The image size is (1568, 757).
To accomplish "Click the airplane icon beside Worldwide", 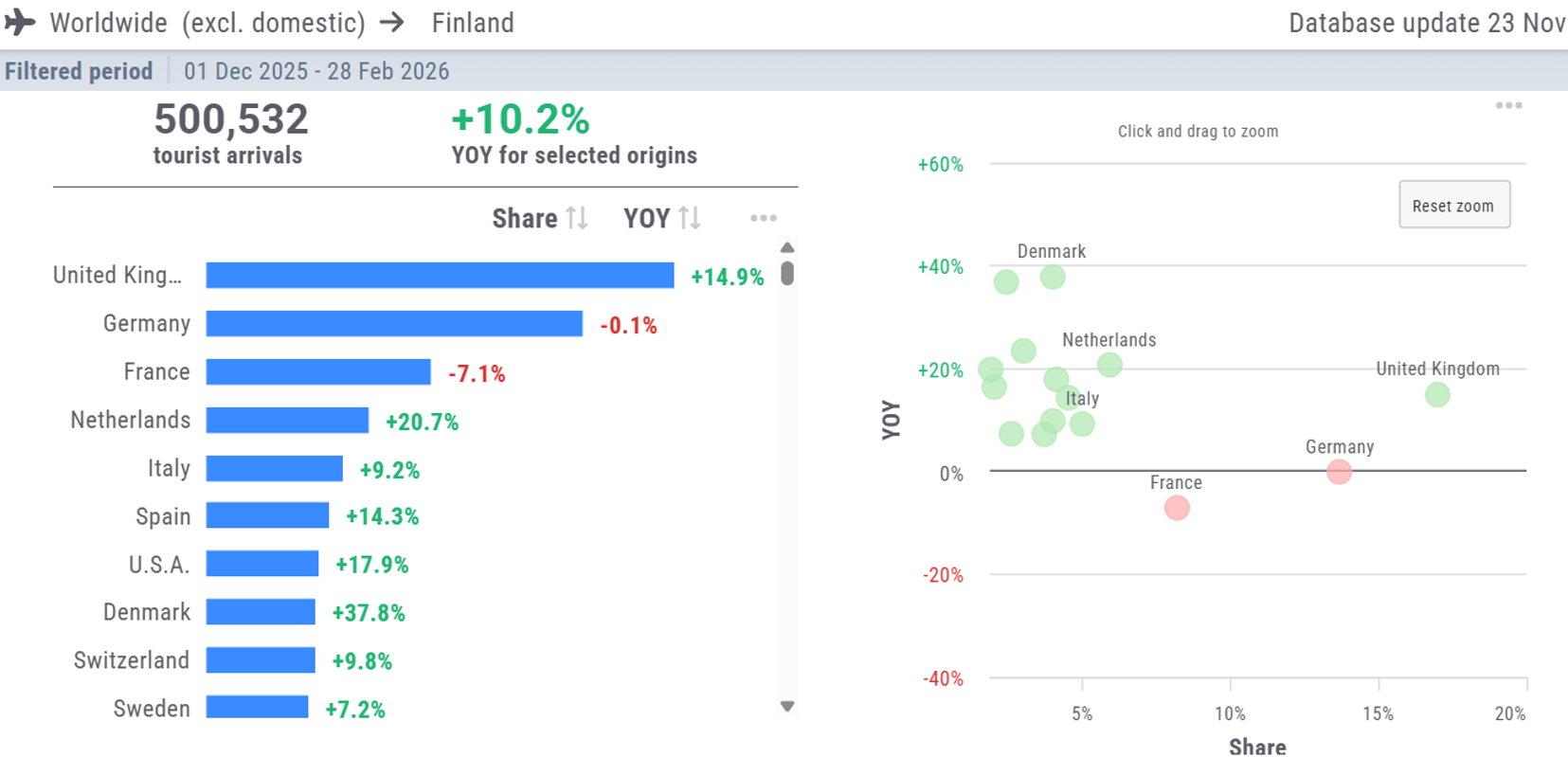I will 20,23.
